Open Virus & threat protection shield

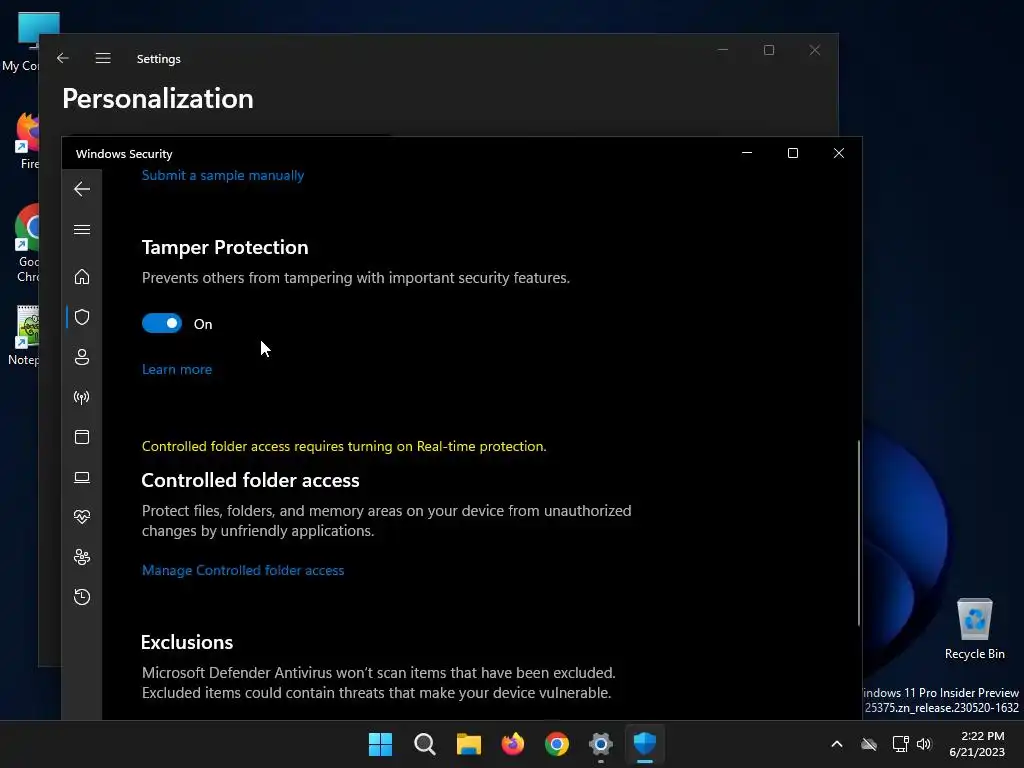tap(82, 317)
